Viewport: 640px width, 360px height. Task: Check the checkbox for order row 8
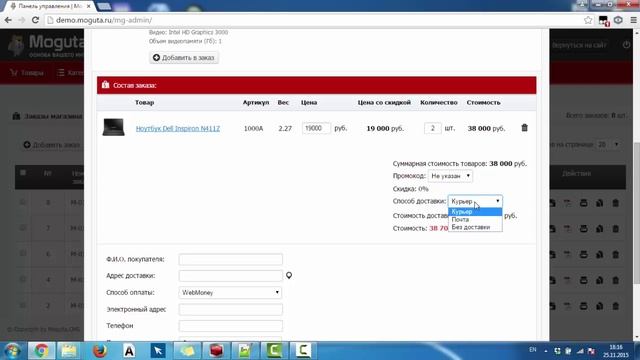coord(23,202)
